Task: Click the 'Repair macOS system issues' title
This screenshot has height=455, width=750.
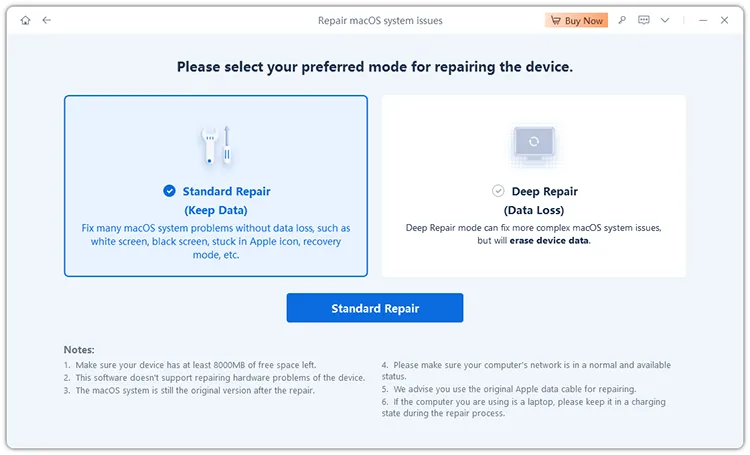Action: pos(380,21)
